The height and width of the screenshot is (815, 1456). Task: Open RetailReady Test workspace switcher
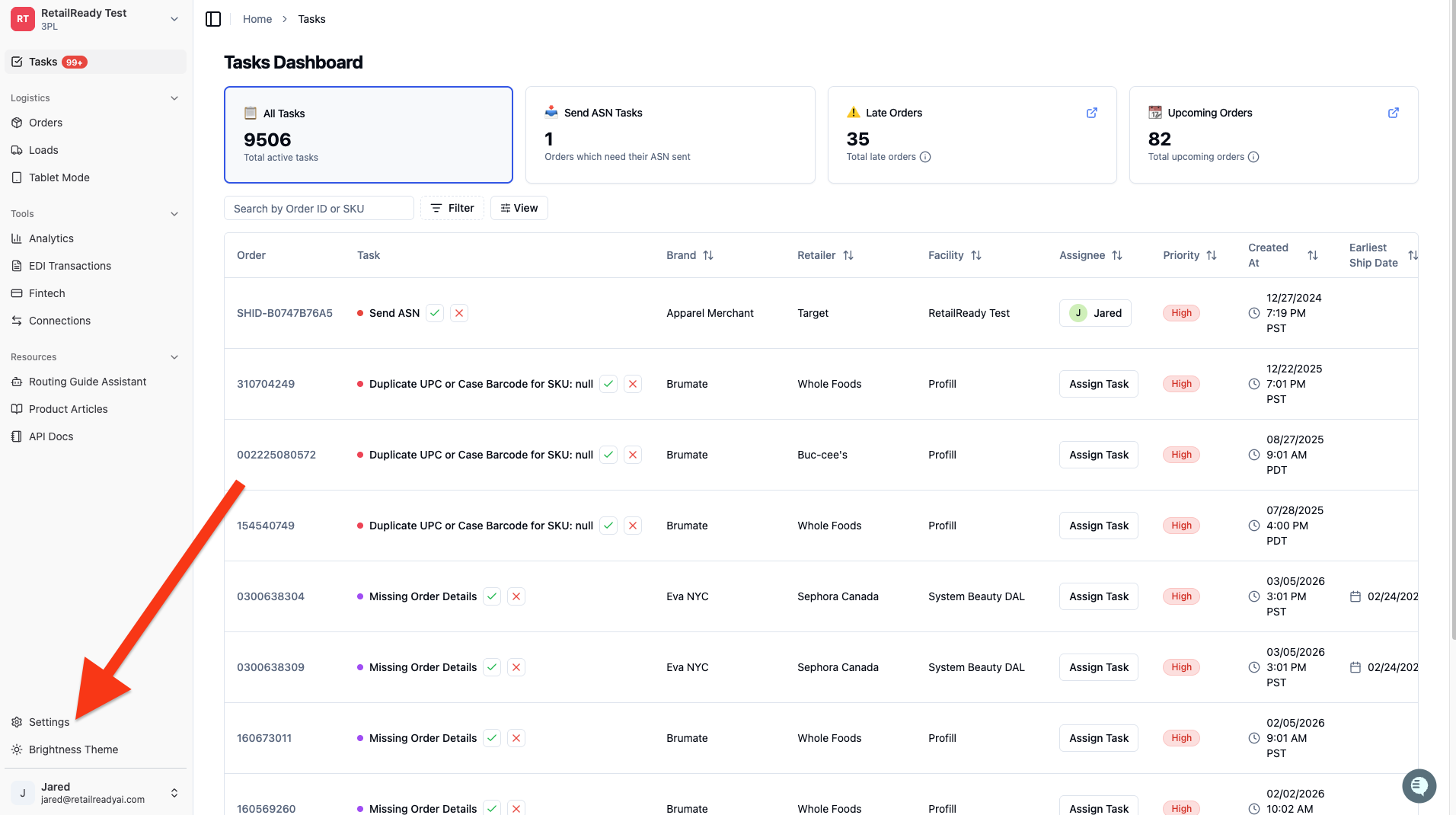95,19
